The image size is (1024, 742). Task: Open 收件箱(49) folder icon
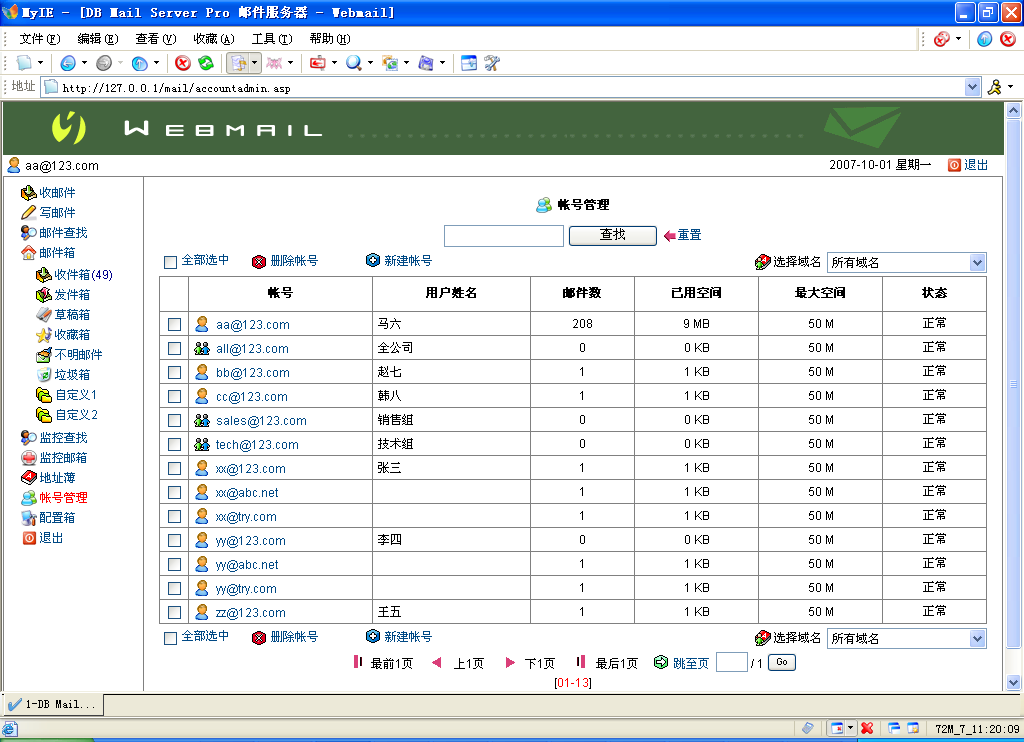click(43, 274)
